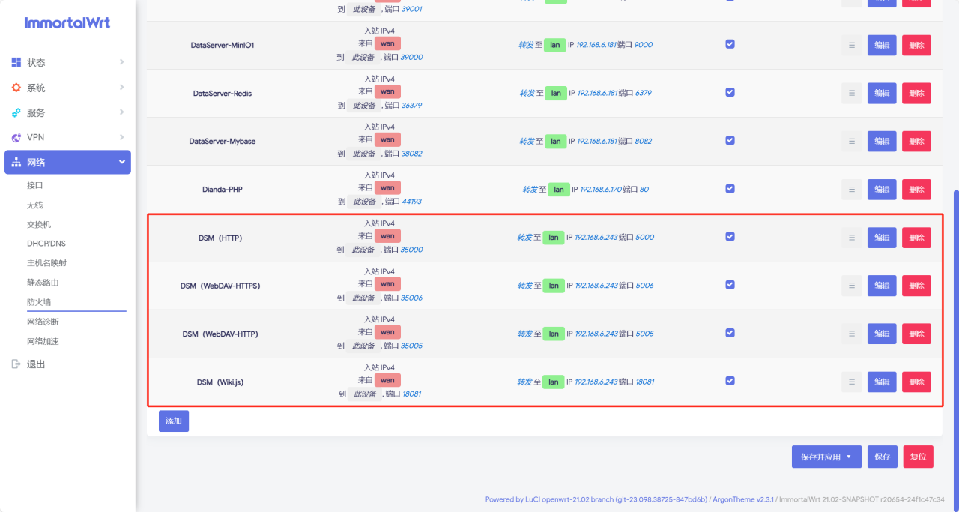Image resolution: width=959 pixels, height=512 pixels.
Task: Click the VPN icon in sidebar
Action: click(16, 137)
